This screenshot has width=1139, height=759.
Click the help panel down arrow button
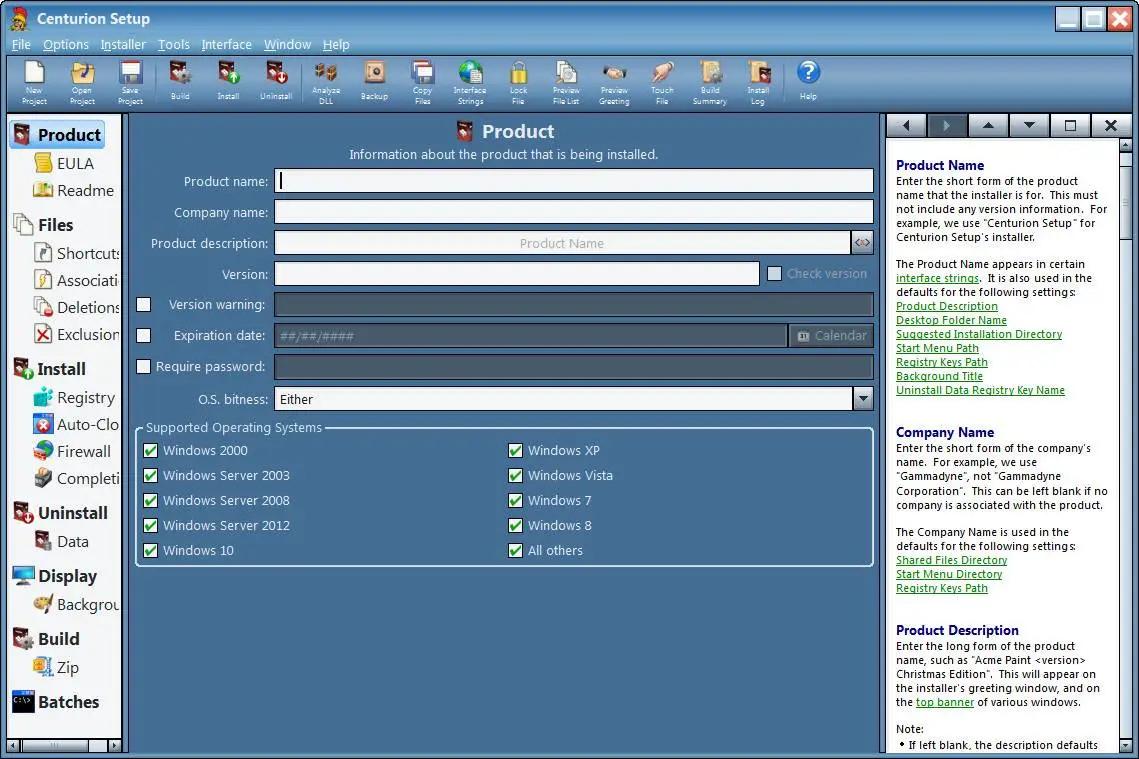coord(1029,126)
